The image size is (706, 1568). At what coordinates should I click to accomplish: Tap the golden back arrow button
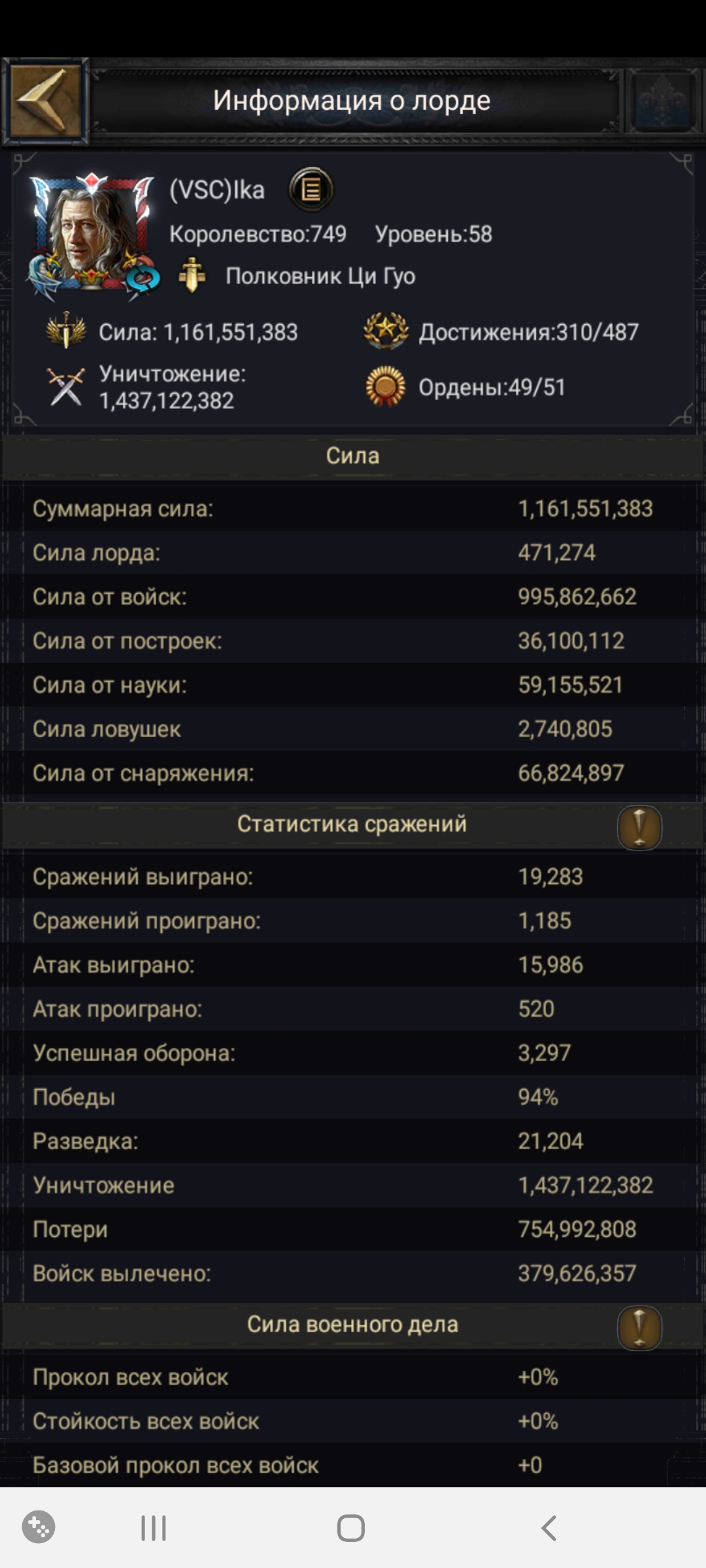46,101
